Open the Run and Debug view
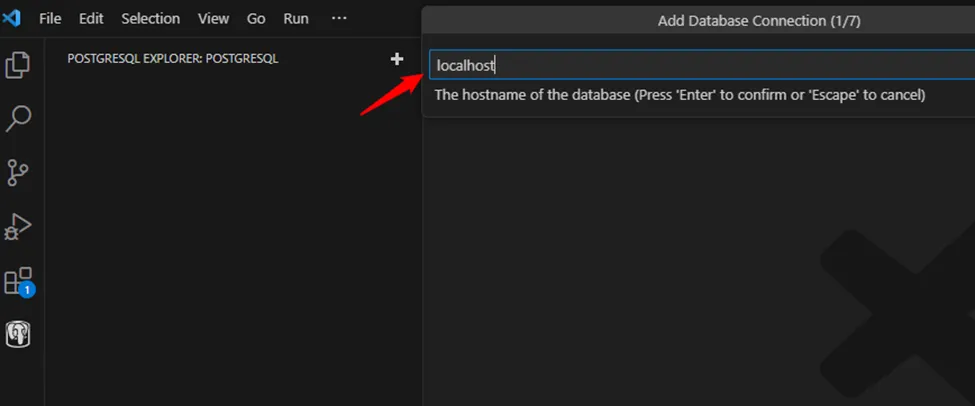Image resolution: width=975 pixels, height=406 pixels. click(x=18, y=226)
